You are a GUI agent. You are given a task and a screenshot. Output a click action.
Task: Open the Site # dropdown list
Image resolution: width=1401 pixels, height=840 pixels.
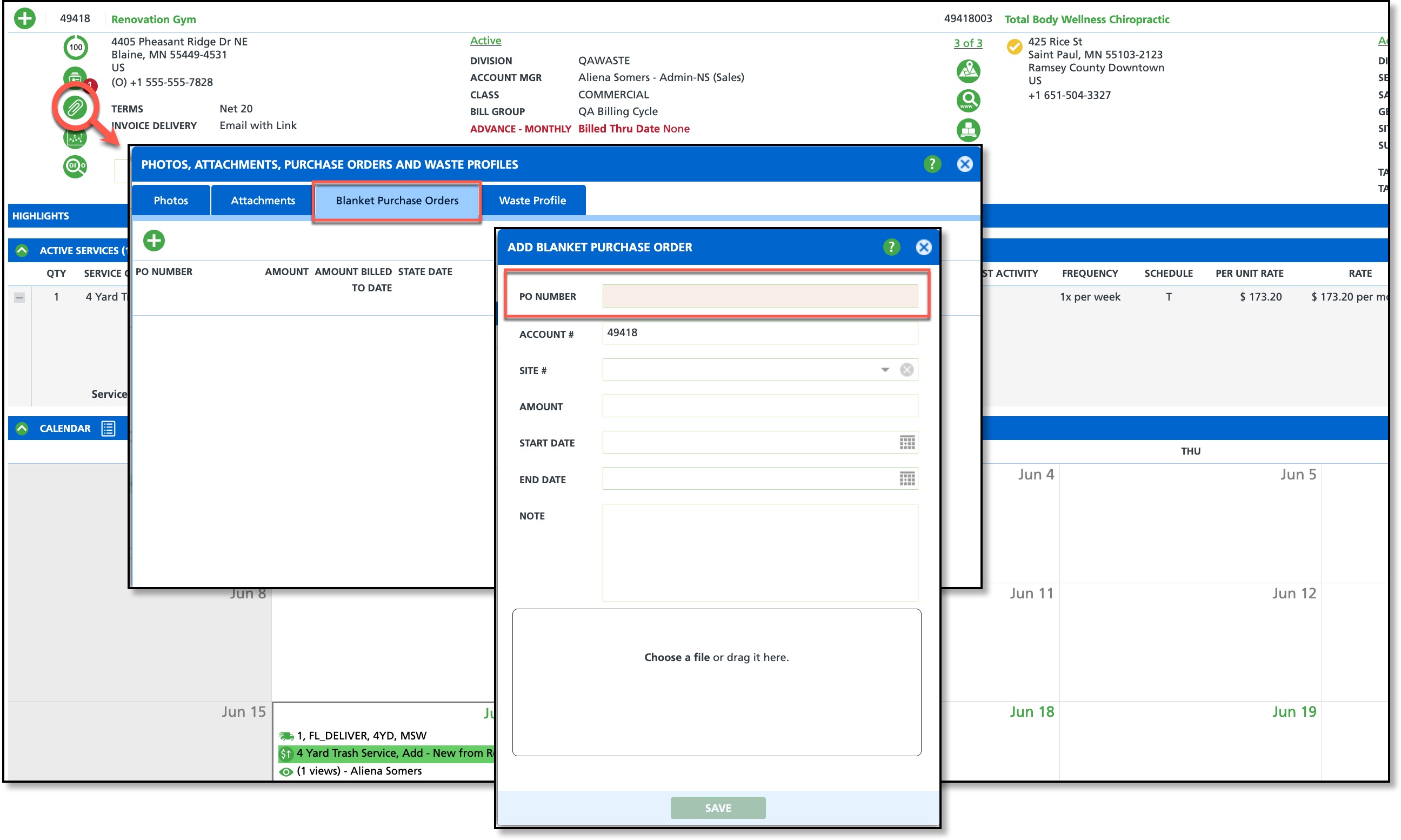[885, 370]
